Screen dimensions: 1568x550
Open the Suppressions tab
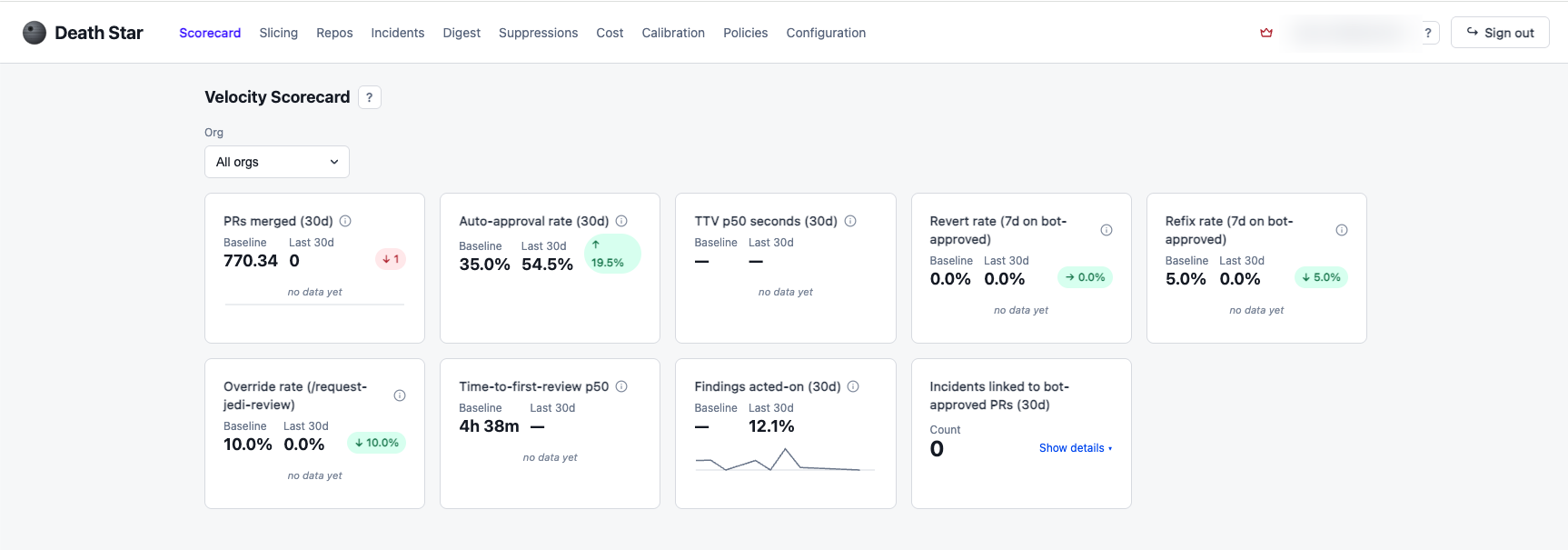(538, 33)
